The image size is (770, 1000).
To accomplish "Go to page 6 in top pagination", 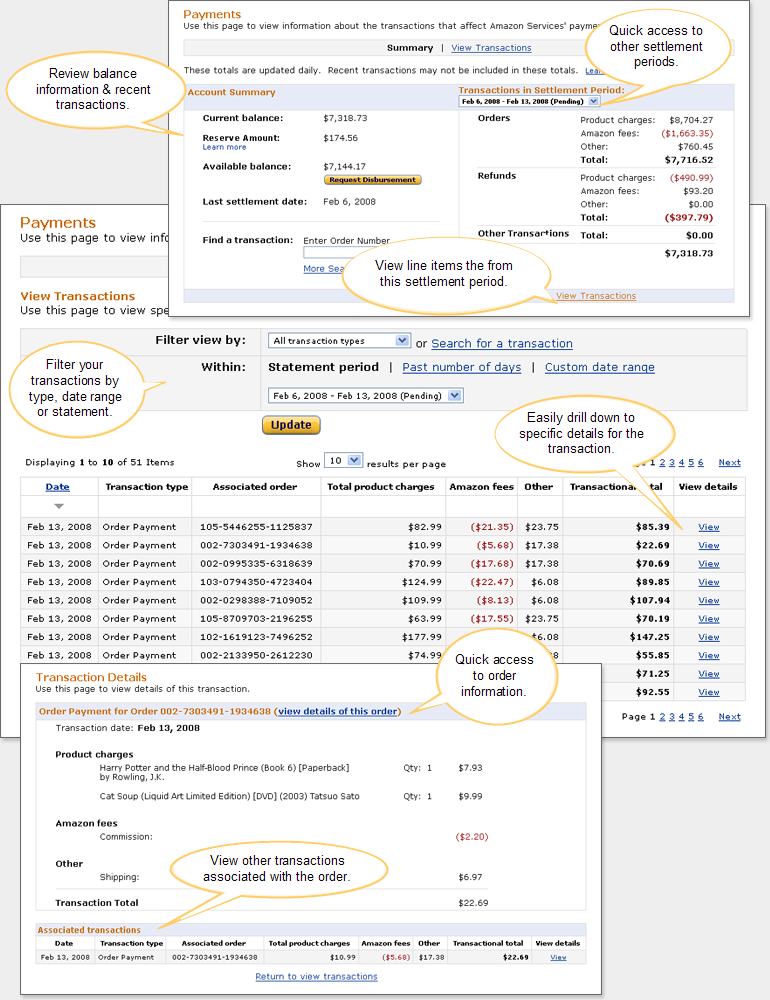I will point(700,462).
